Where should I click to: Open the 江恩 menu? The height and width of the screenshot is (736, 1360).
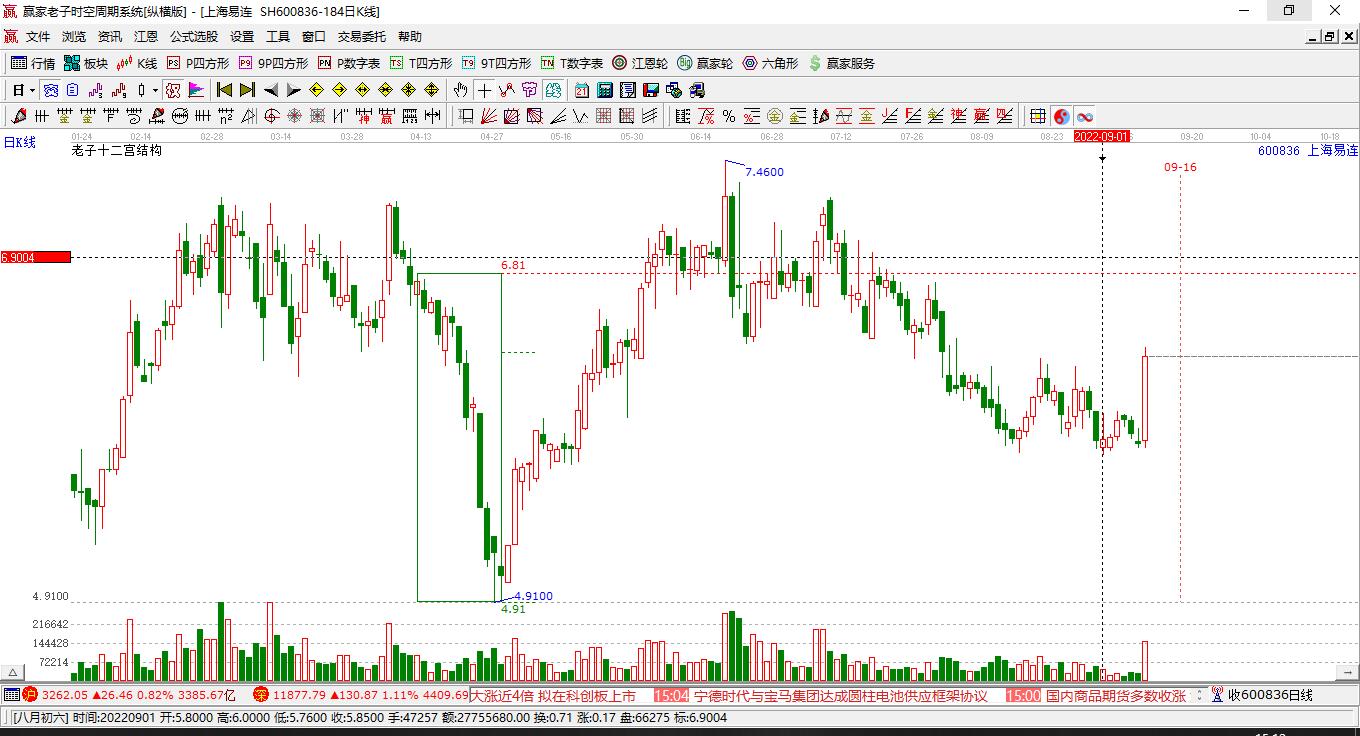coord(146,36)
